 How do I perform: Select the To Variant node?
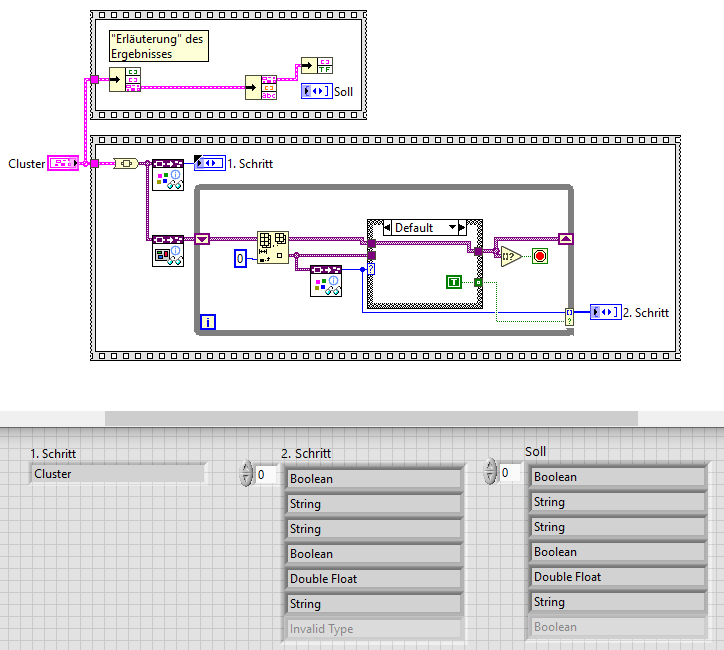pyautogui.click(x=126, y=163)
